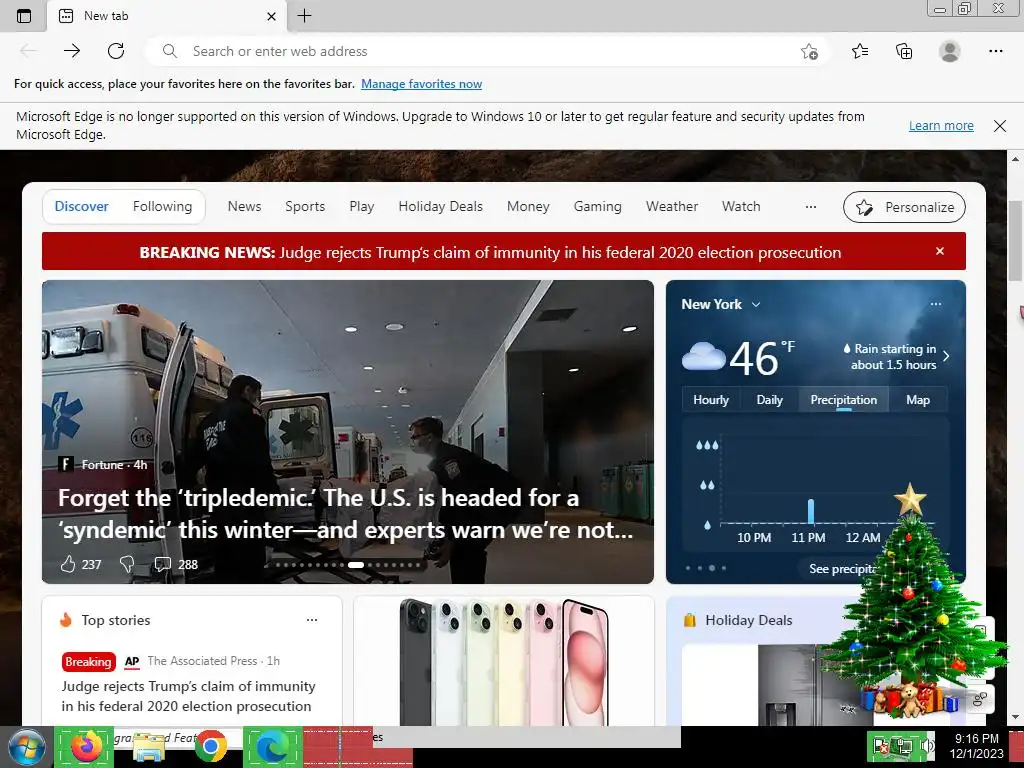
Task: Click the Personalize button
Action: pos(904,207)
